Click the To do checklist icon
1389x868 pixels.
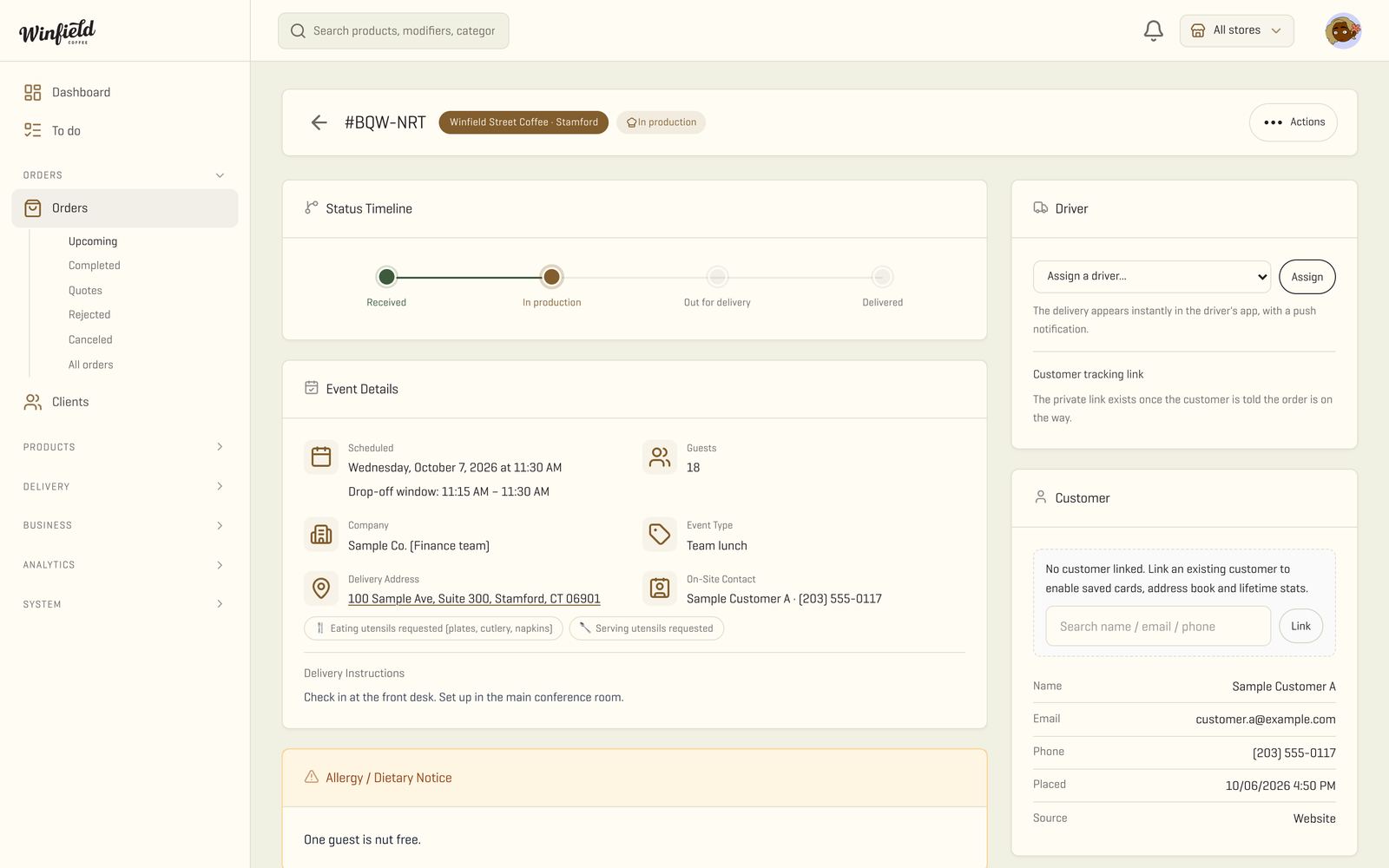click(x=33, y=130)
